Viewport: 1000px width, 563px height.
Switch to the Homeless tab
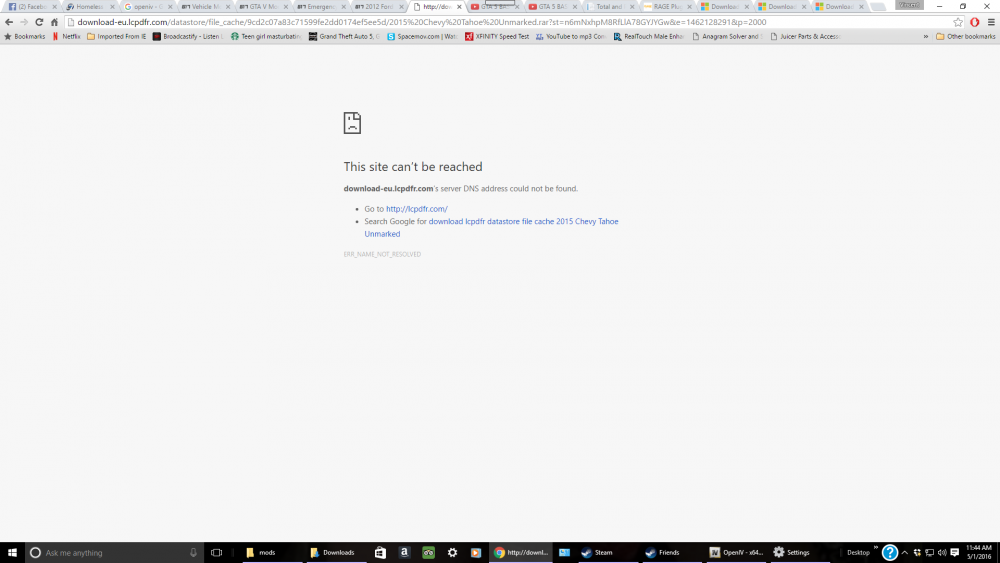pos(90,6)
